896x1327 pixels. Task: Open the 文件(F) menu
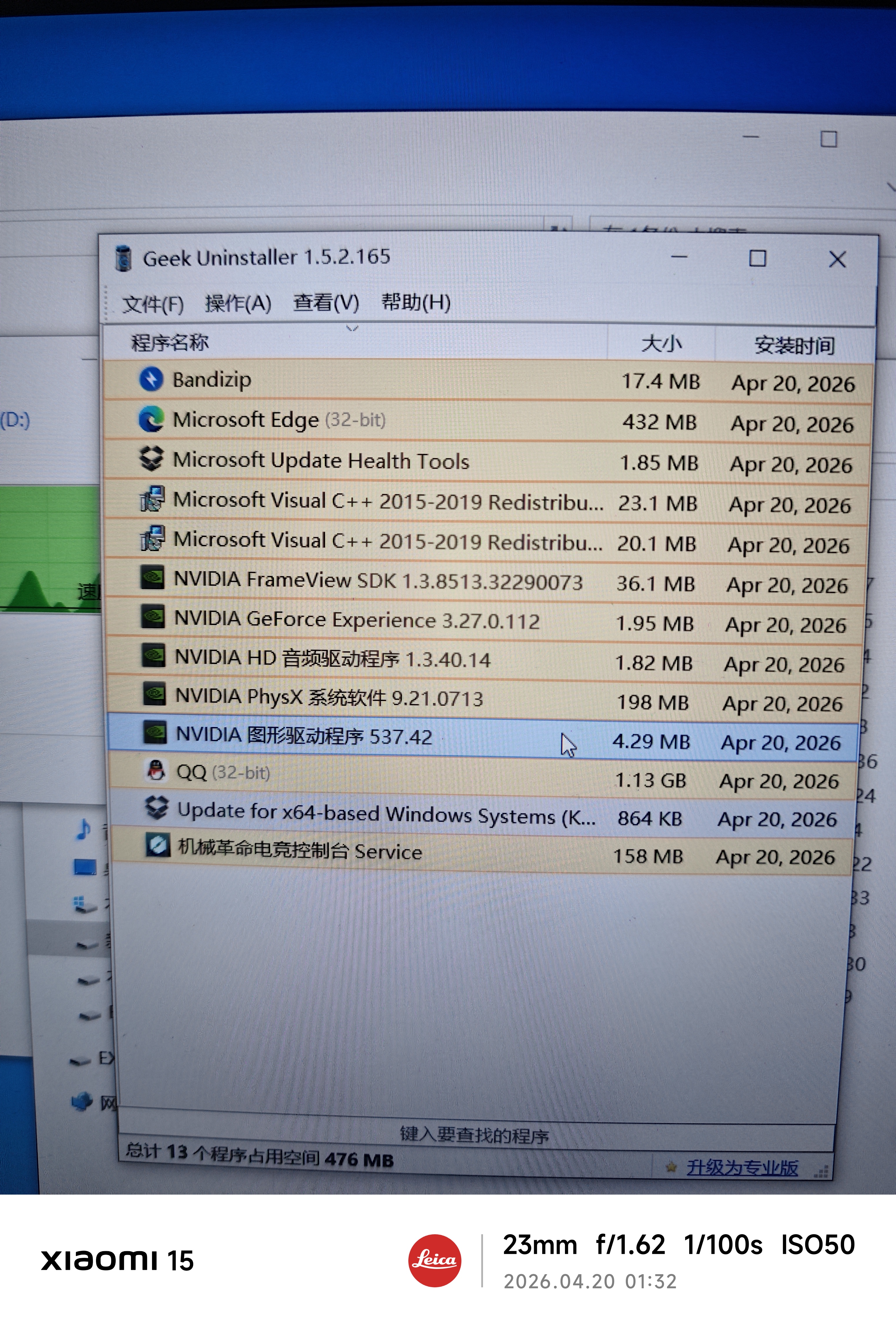point(153,304)
